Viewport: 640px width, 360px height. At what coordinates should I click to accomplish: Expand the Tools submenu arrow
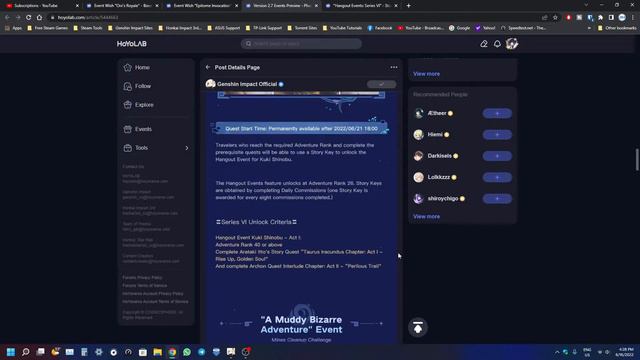(187, 148)
